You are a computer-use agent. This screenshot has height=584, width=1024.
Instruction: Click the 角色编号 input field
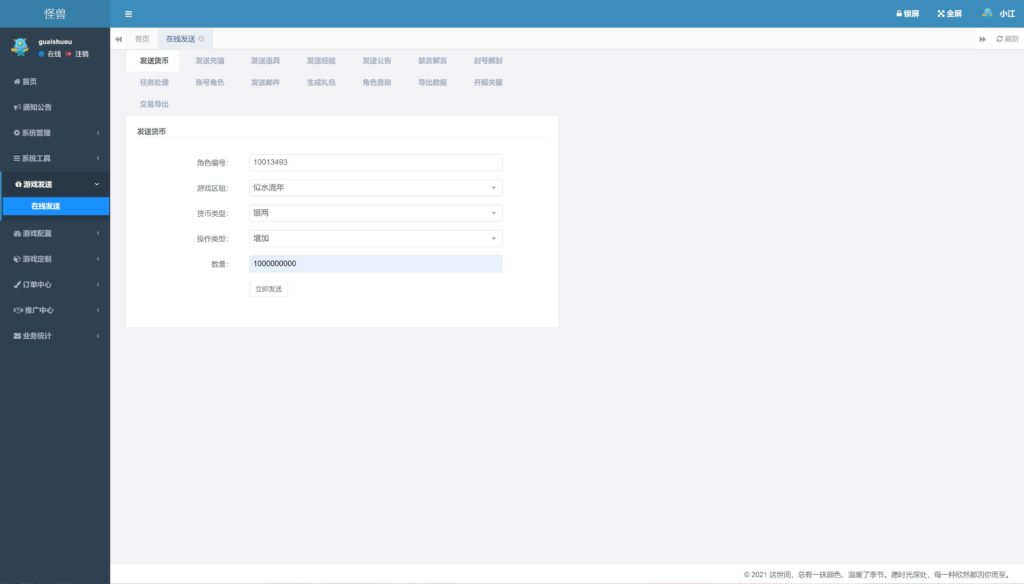[375, 162]
